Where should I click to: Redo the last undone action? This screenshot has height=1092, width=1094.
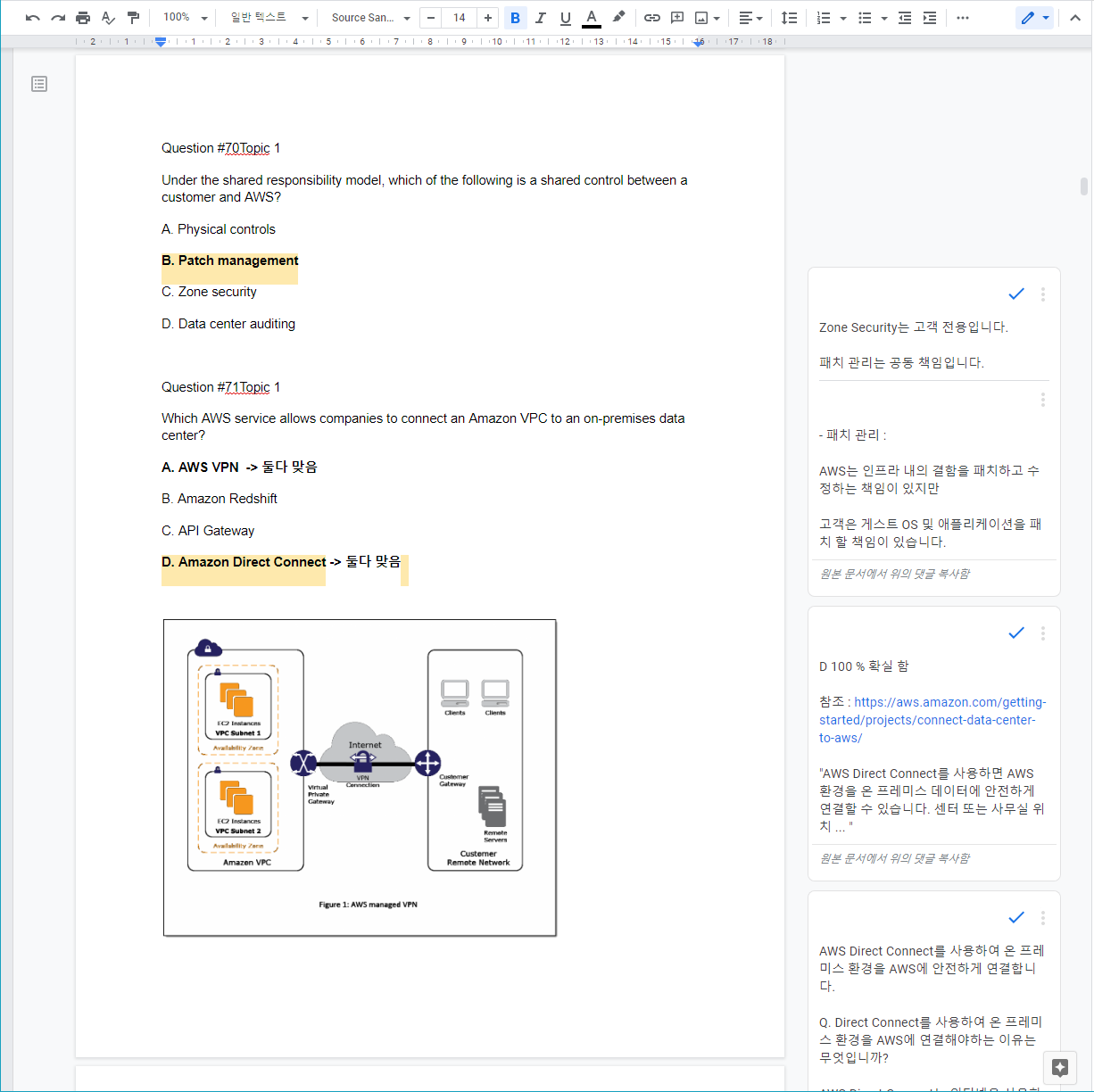click(x=58, y=18)
